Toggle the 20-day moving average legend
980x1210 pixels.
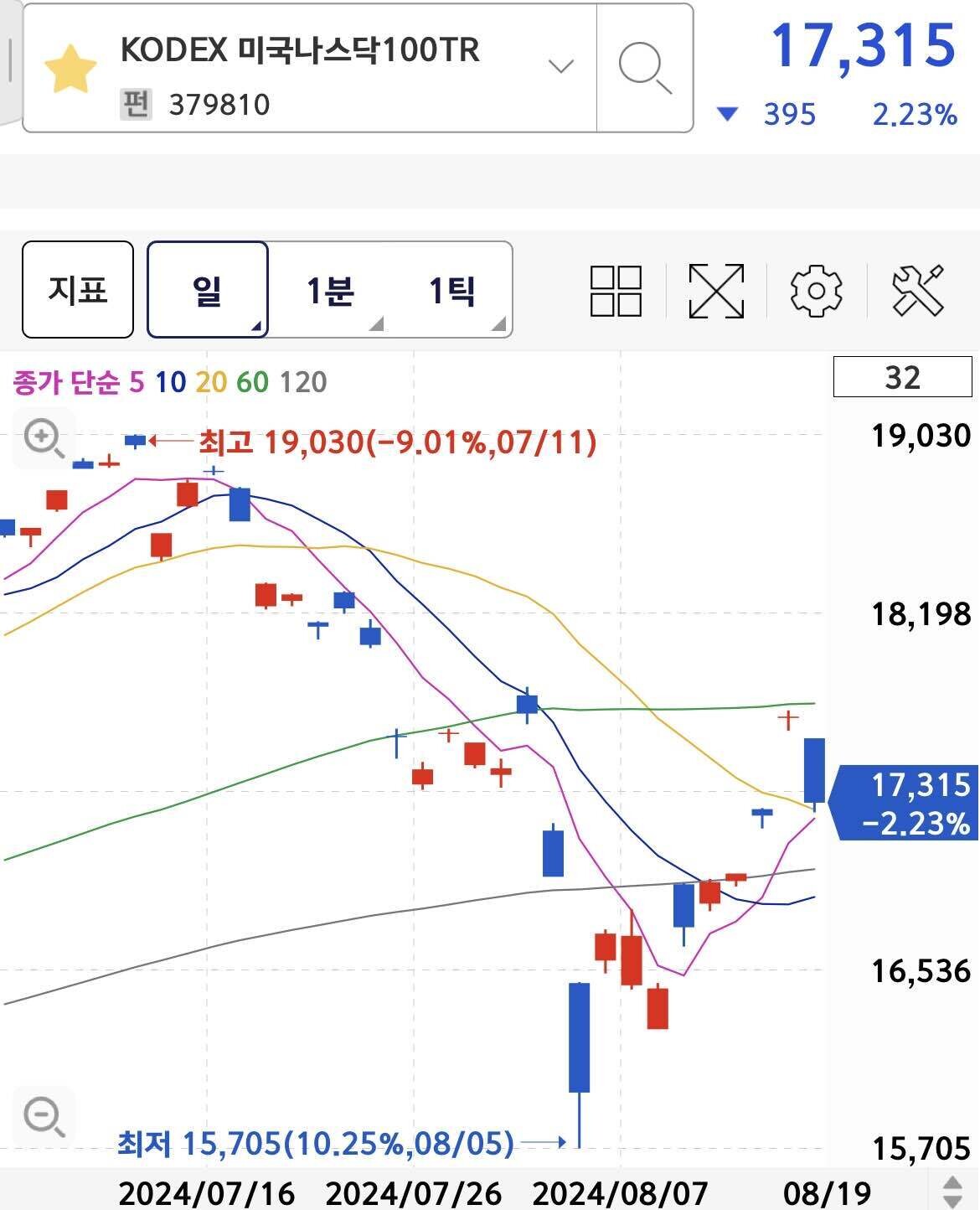coord(211,380)
